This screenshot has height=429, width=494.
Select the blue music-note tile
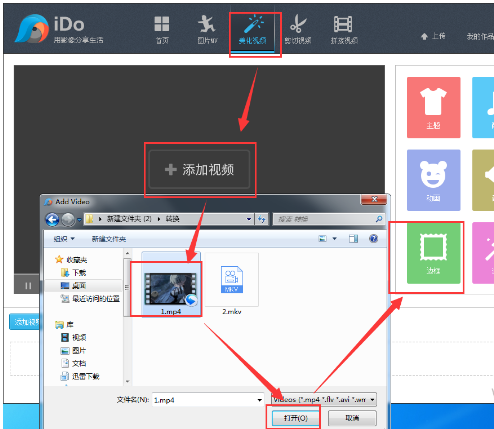483,107
